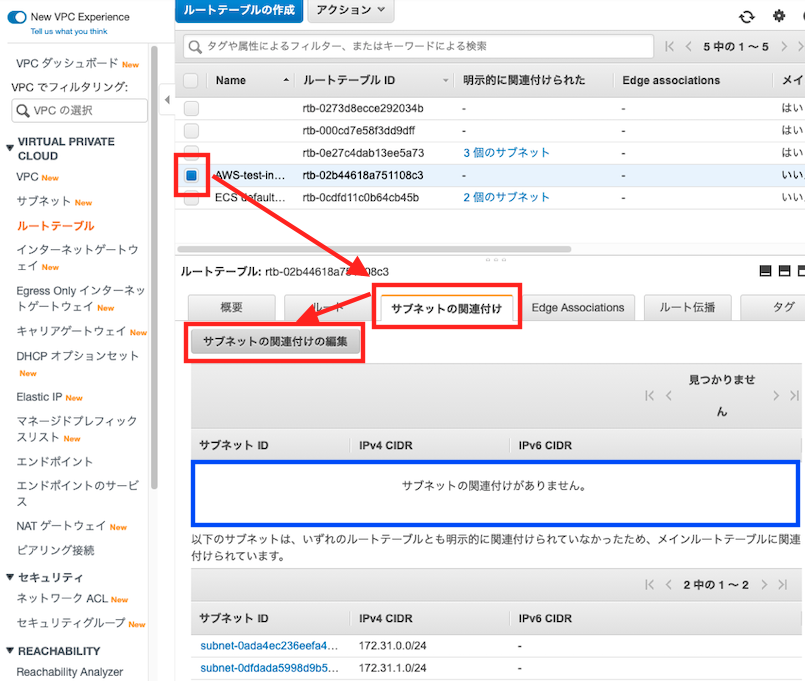Open ネットワーク ACL in sidebar

pos(62,598)
